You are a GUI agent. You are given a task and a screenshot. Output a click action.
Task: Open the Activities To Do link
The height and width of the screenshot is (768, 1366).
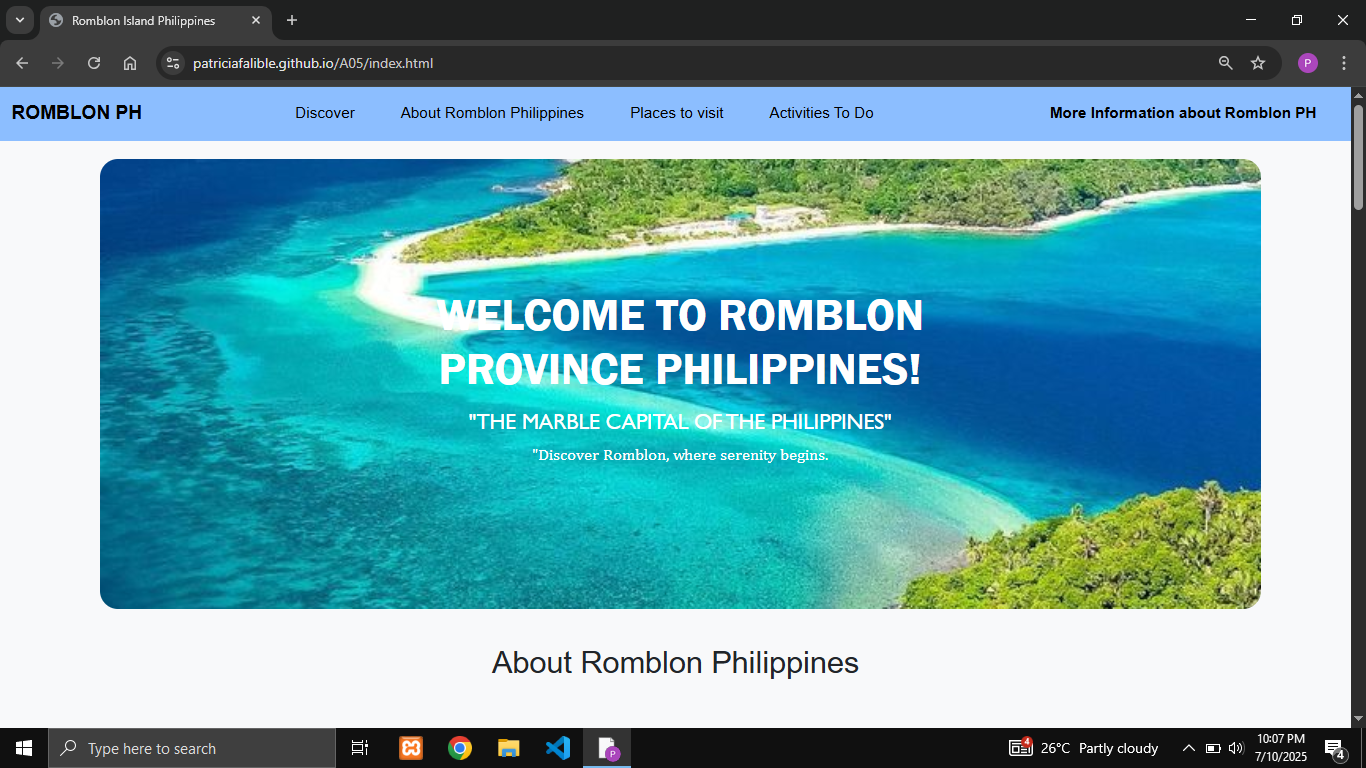[821, 113]
